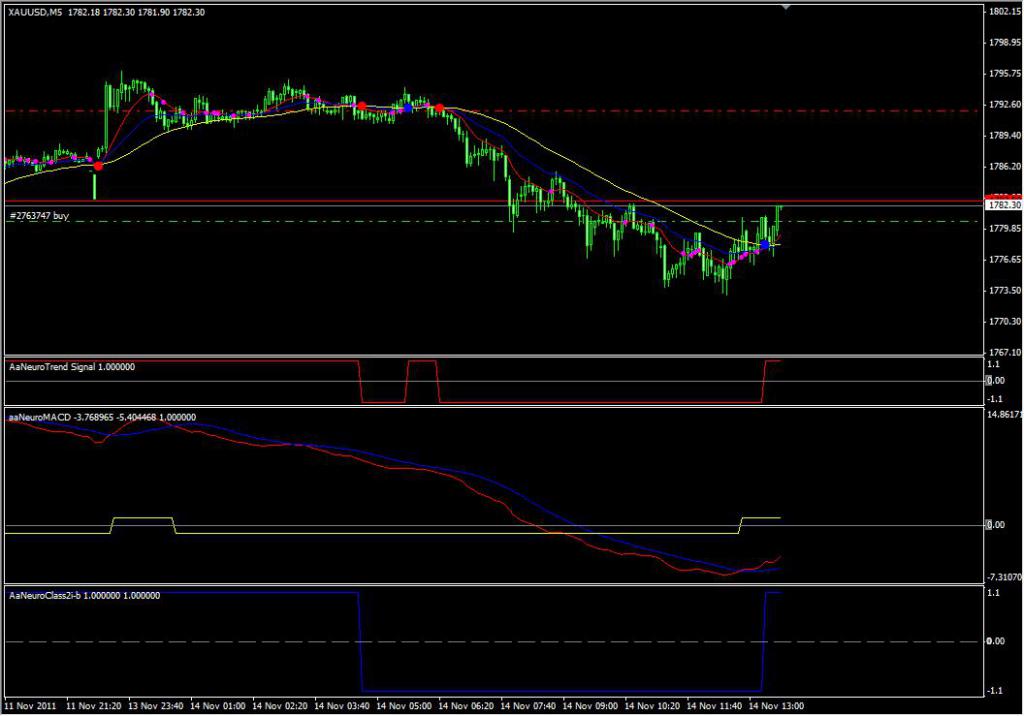Click the blue signal dot near 14 Nov 13:00
1024x716 pixels.
765,245
